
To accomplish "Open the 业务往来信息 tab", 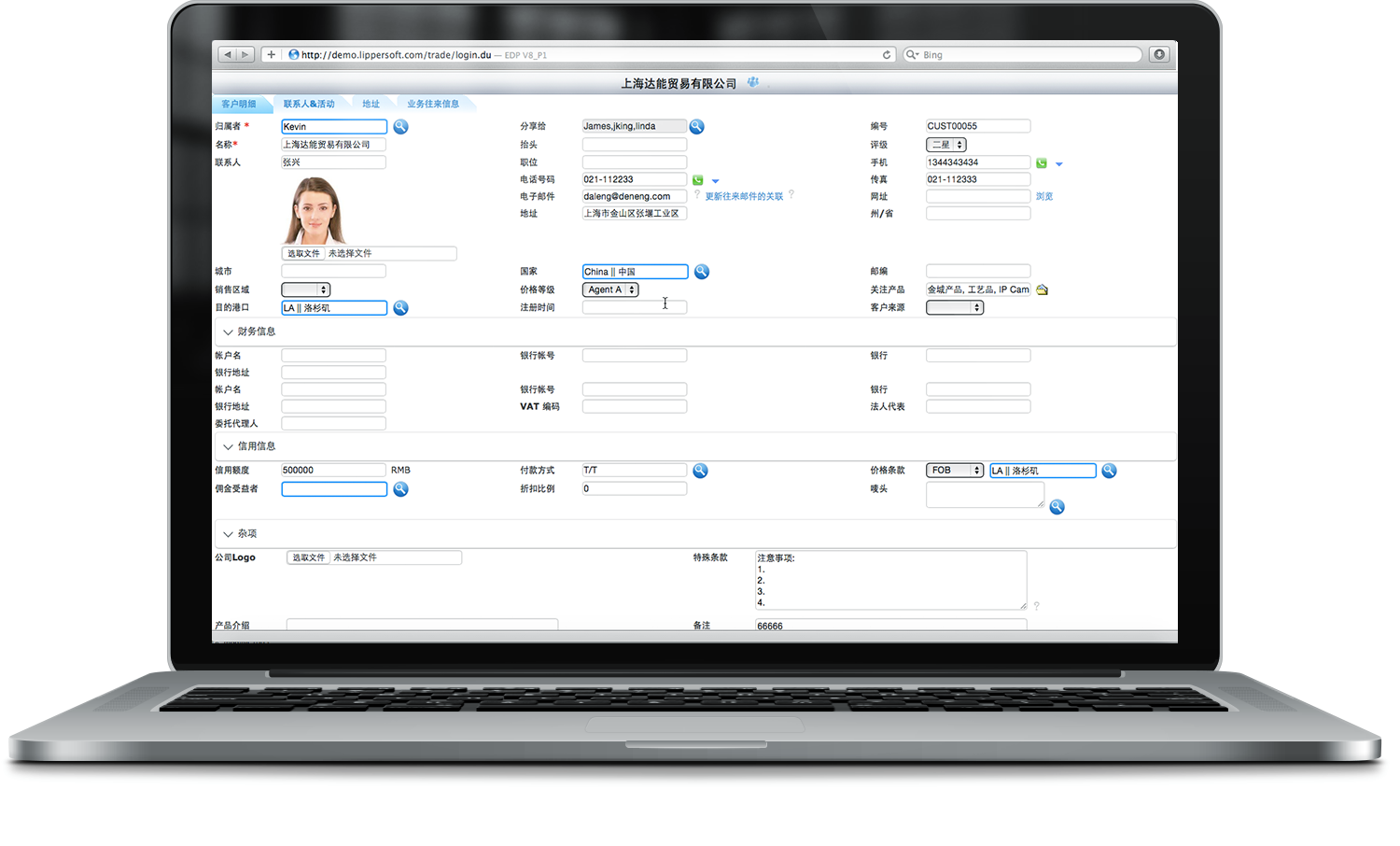I will click(433, 104).
